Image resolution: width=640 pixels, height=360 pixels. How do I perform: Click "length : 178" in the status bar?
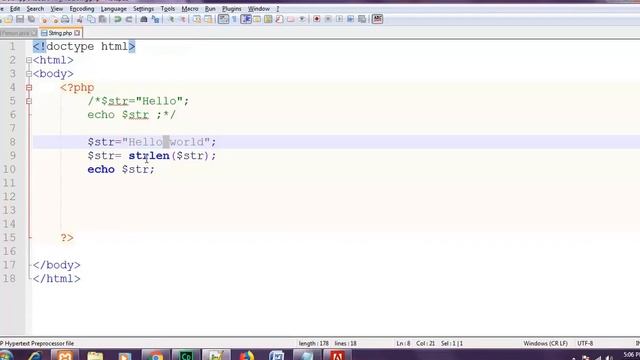313,344
